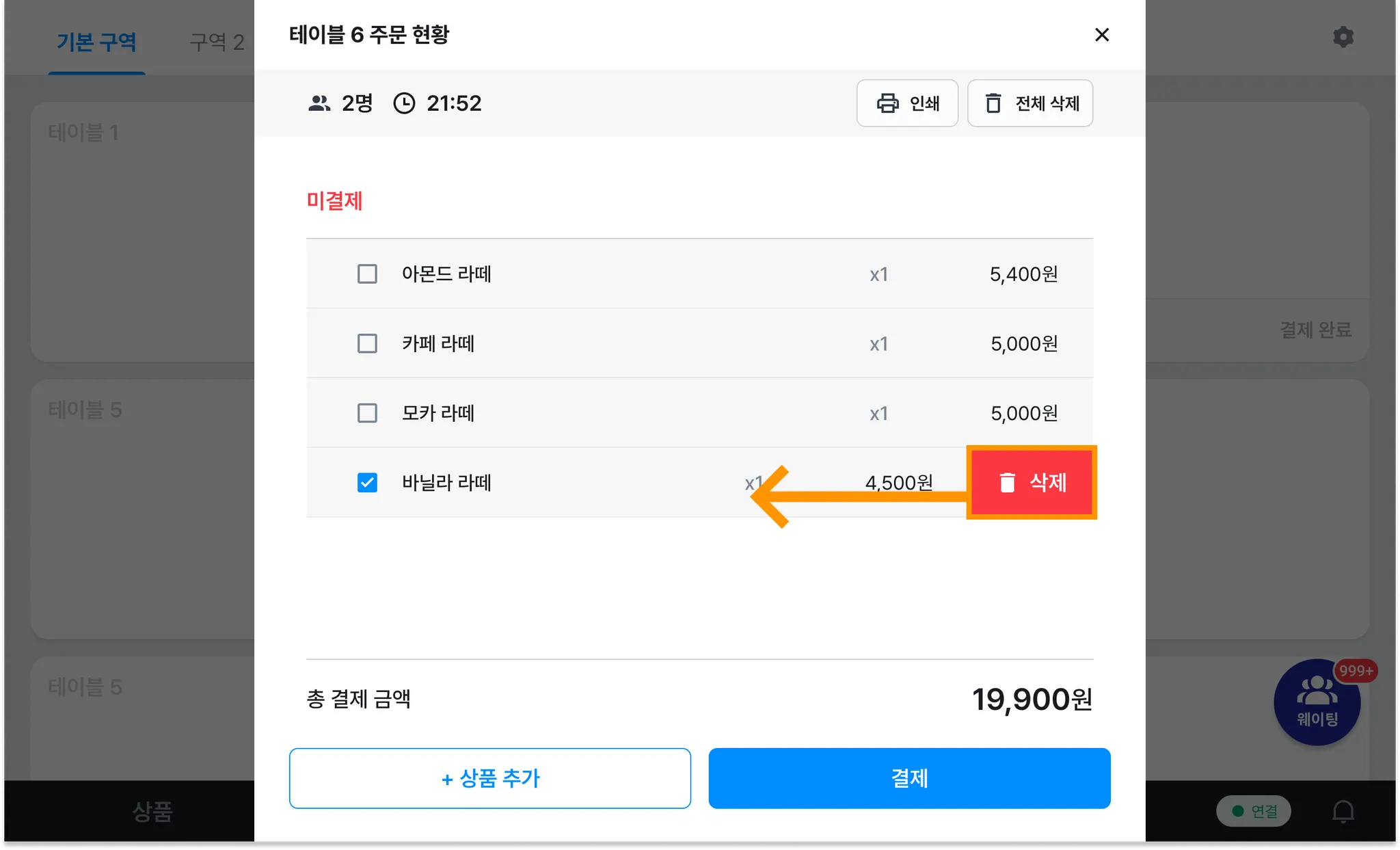Click the 인쇄 print button
Viewport: 1400px width, 850px height.
907,103
